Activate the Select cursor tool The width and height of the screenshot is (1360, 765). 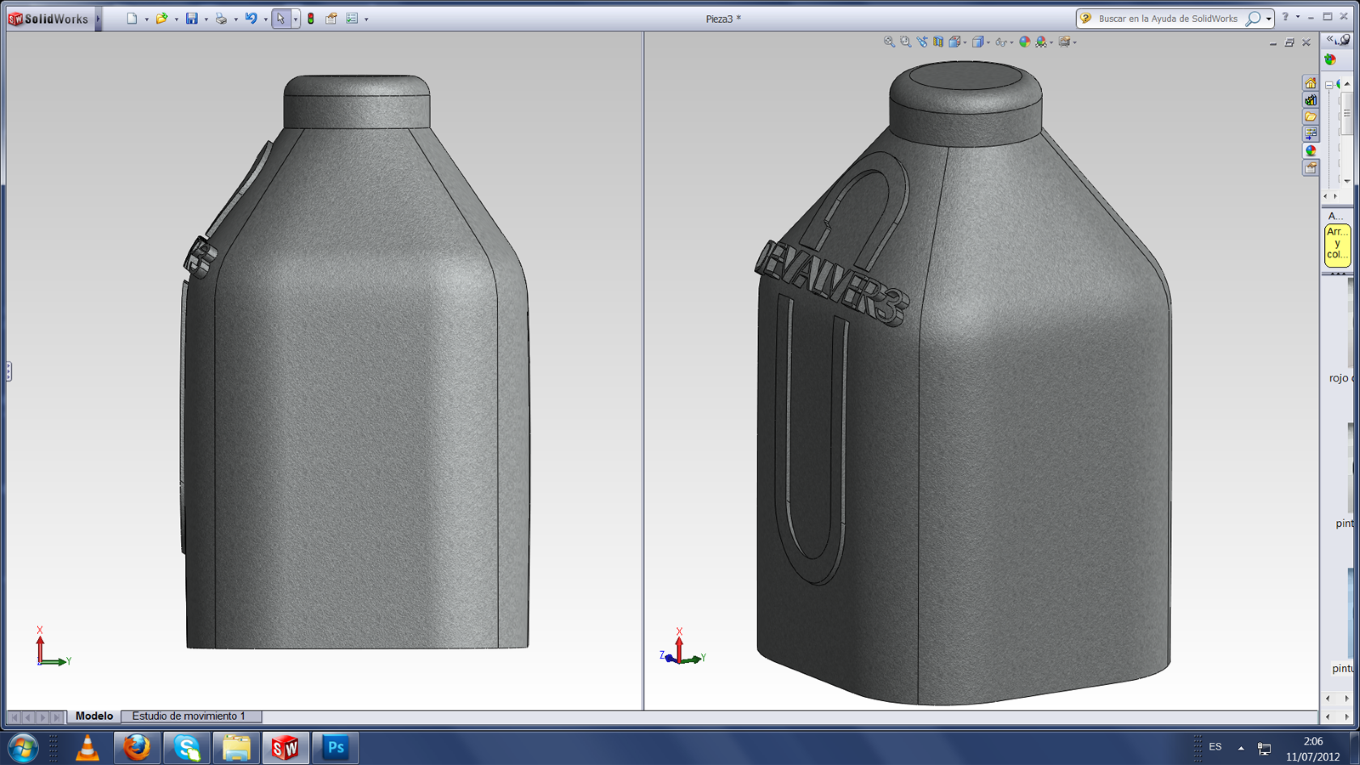281,19
